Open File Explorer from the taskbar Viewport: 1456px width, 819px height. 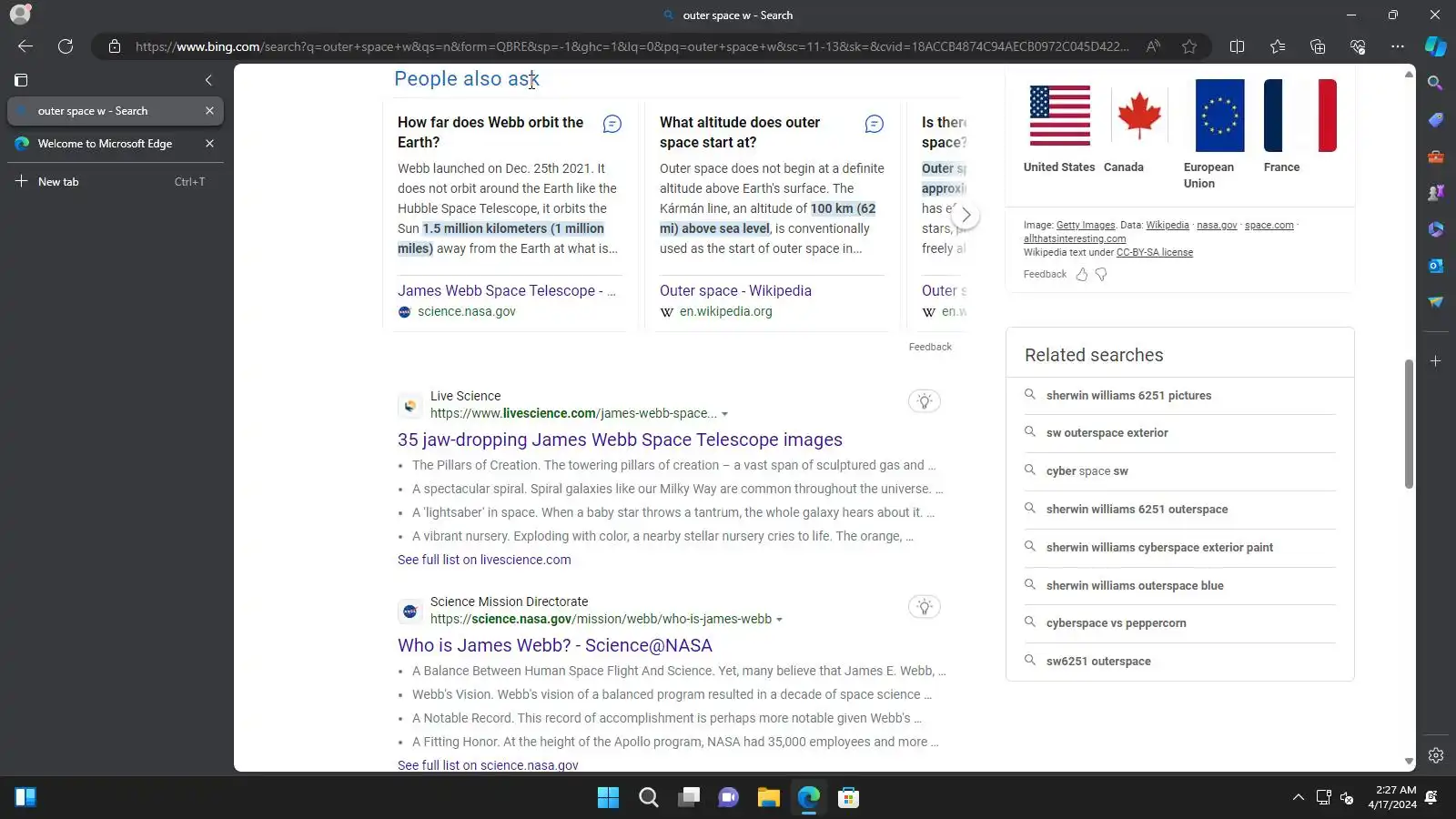[768, 798]
